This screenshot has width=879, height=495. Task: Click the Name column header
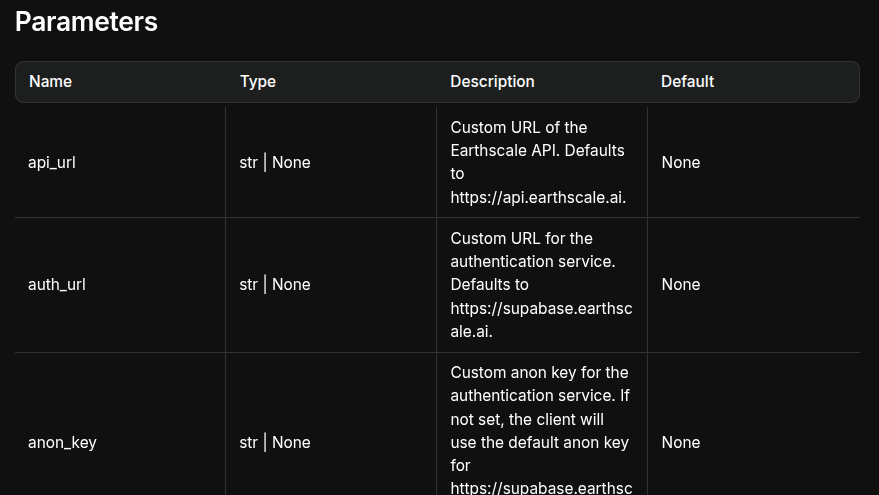pyautogui.click(x=50, y=82)
